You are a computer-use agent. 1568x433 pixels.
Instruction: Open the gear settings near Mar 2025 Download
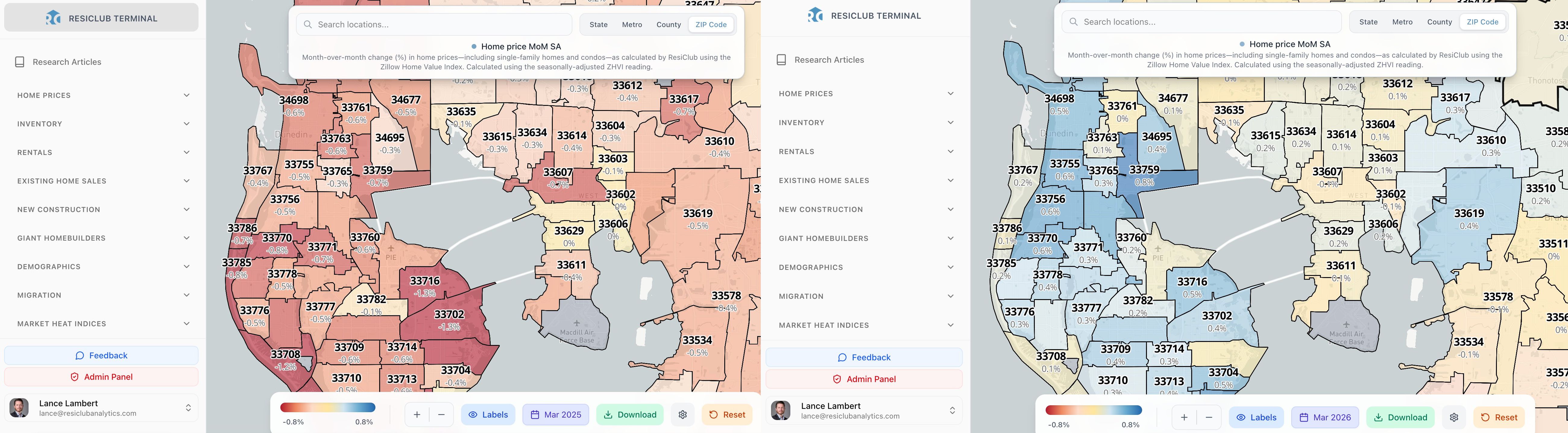coord(682,415)
